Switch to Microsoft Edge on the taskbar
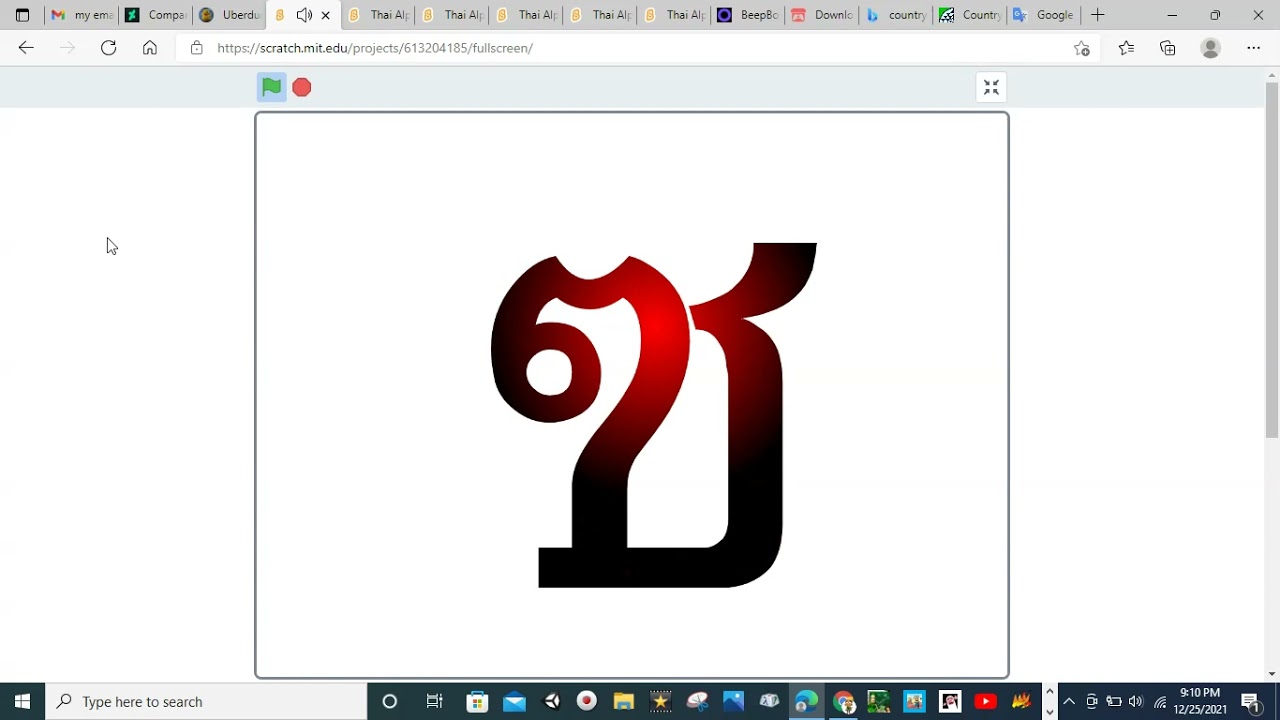 (x=806, y=701)
